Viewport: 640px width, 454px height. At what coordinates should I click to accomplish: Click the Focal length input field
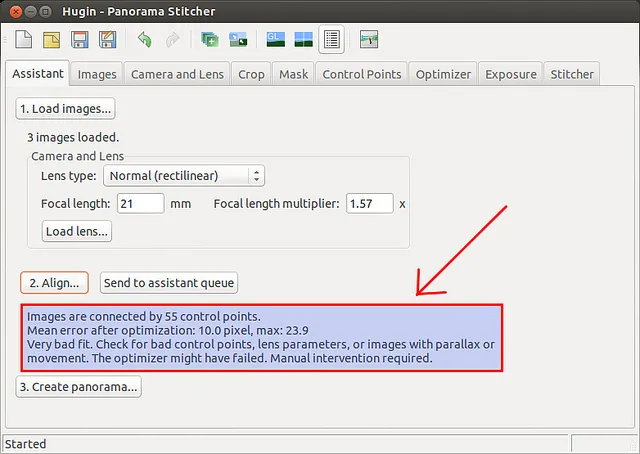pos(140,204)
